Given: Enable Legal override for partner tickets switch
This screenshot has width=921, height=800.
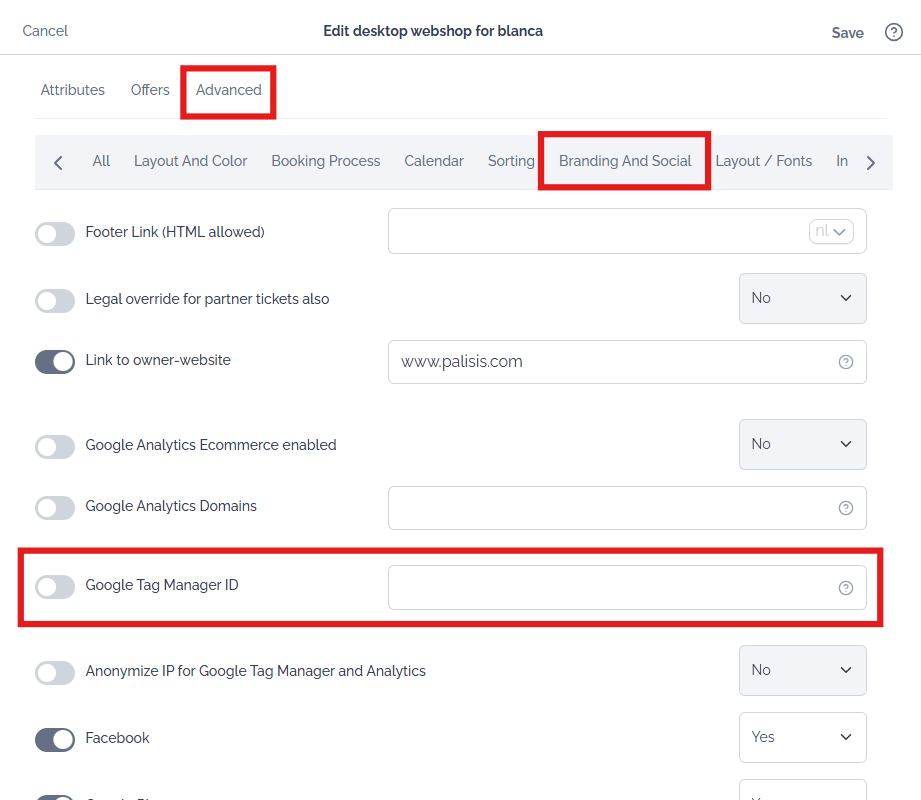Looking at the screenshot, I should tap(55, 301).
